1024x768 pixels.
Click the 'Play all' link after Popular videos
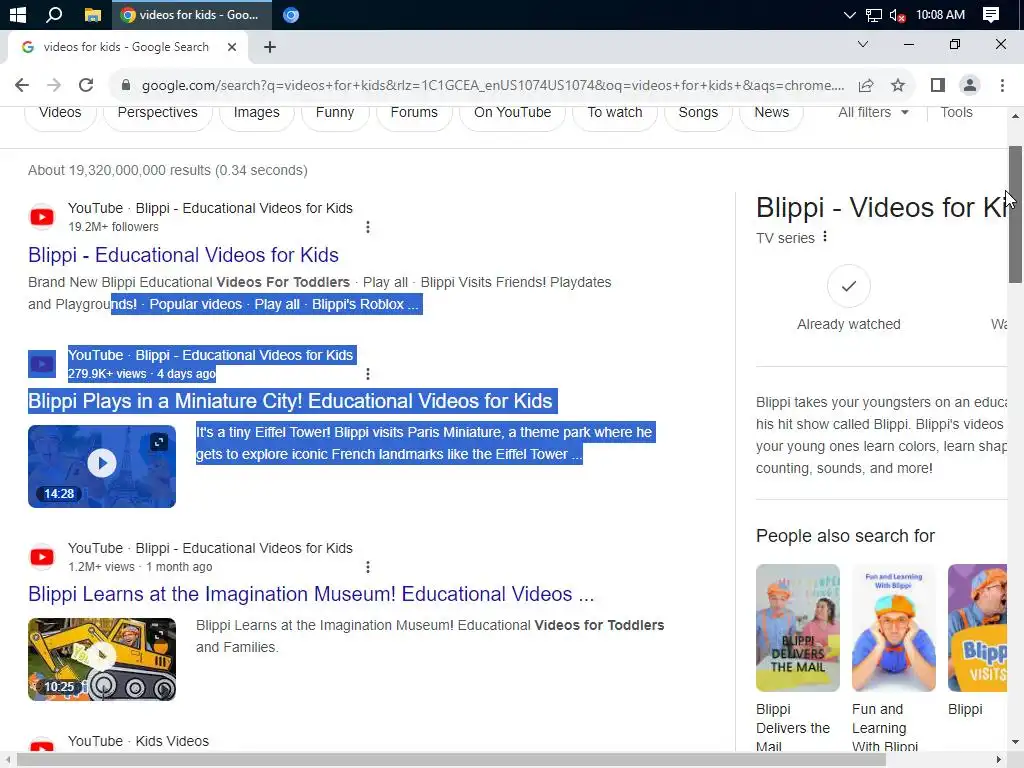[277, 304]
